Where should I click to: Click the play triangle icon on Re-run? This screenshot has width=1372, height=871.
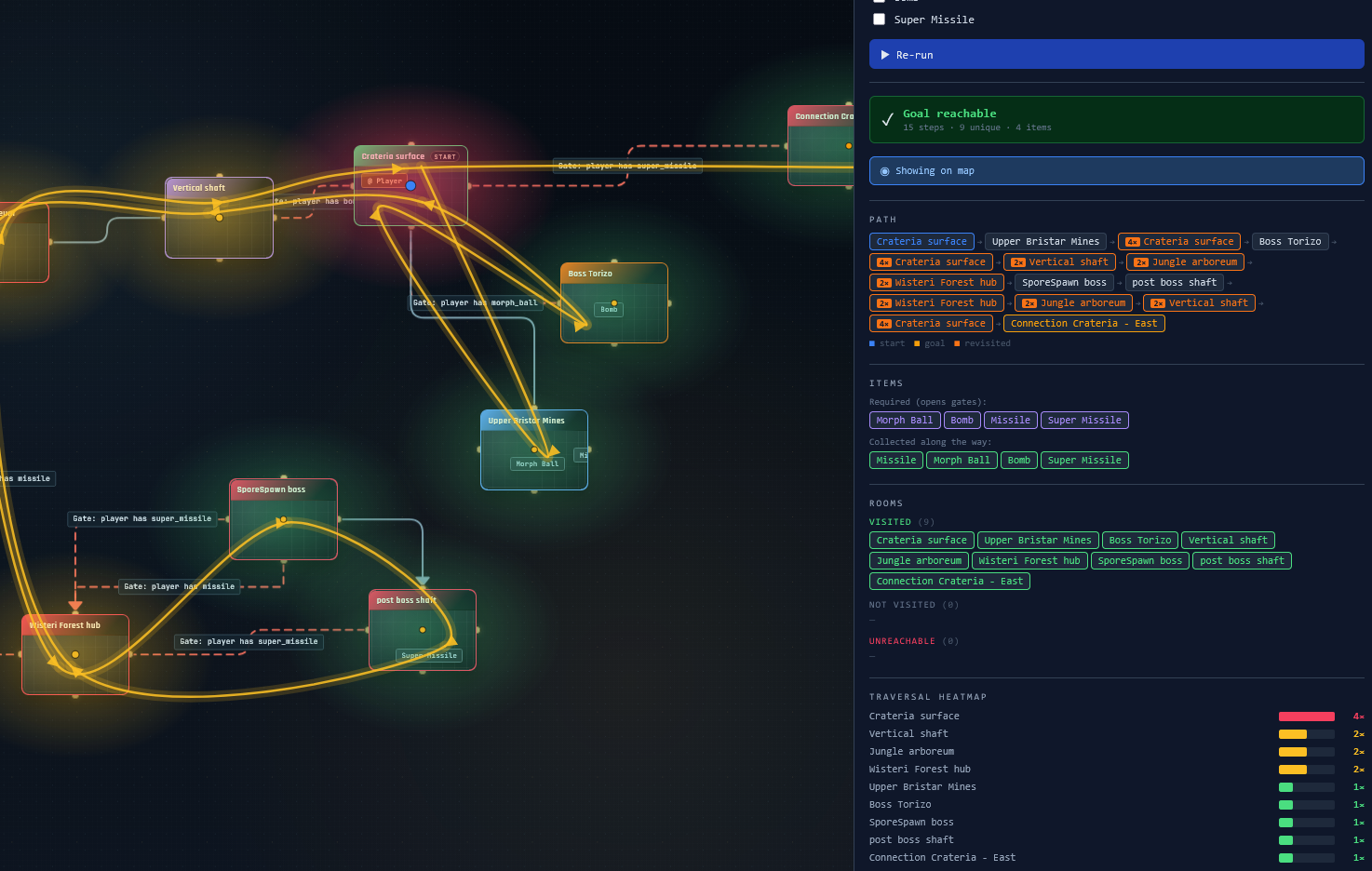885,55
